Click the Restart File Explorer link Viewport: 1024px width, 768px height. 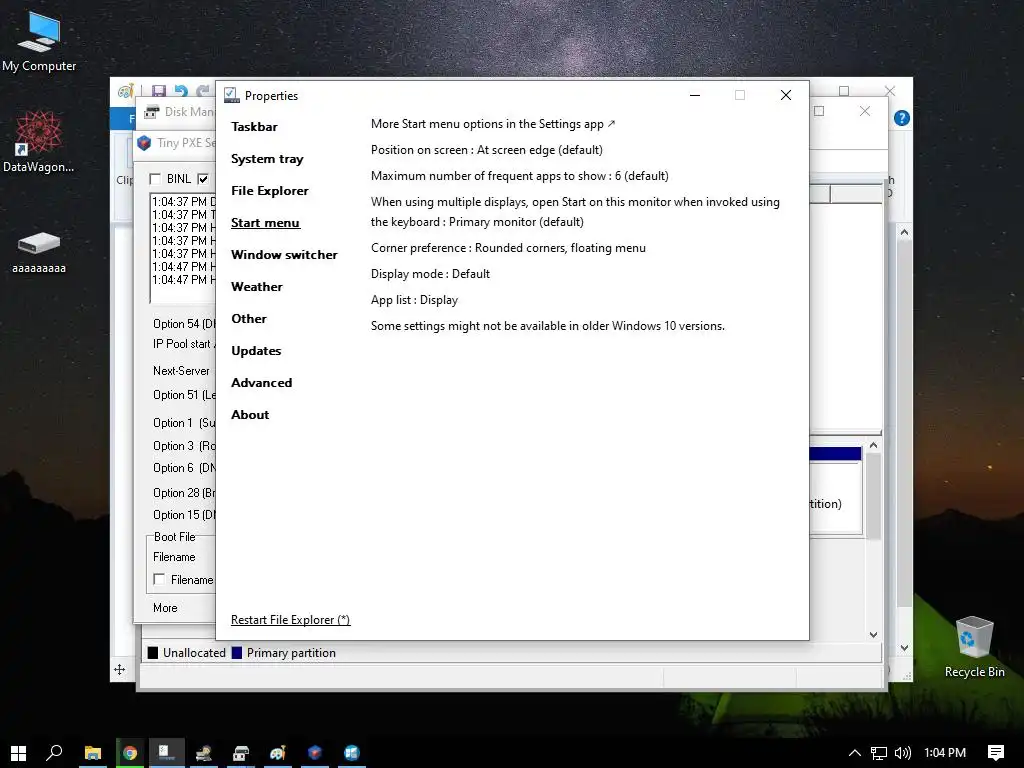point(291,620)
